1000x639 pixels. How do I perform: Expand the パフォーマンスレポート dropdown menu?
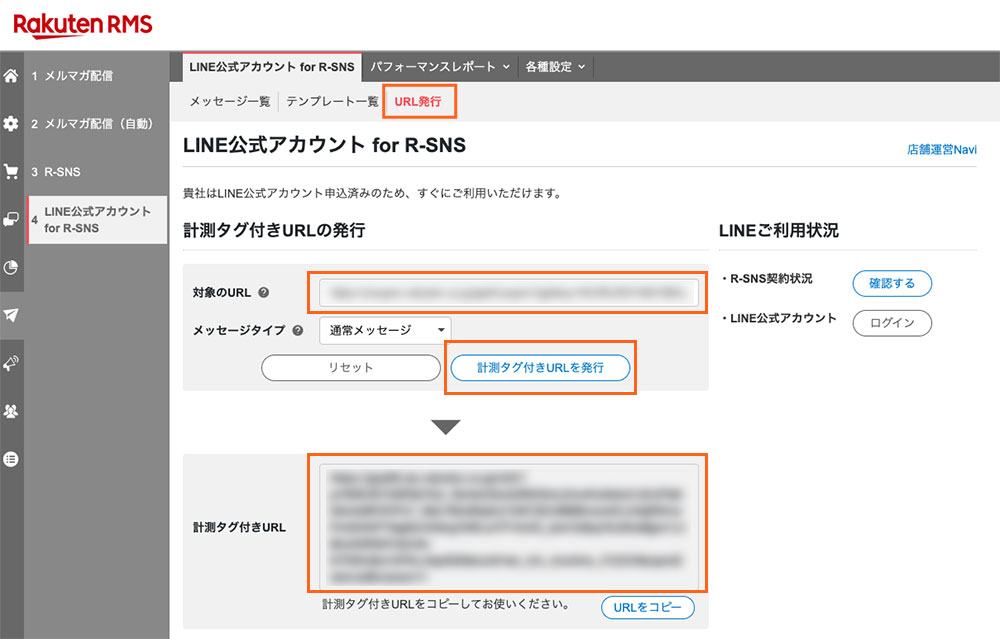pyautogui.click(x=440, y=67)
